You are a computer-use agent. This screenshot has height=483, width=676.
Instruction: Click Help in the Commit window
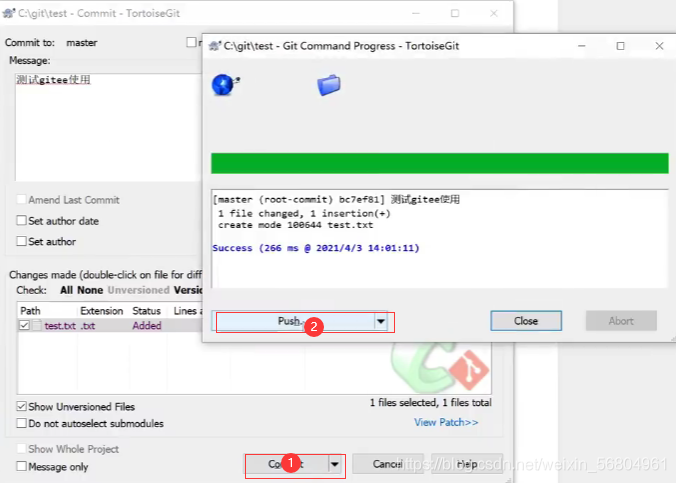pyautogui.click(x=467, y=464)
